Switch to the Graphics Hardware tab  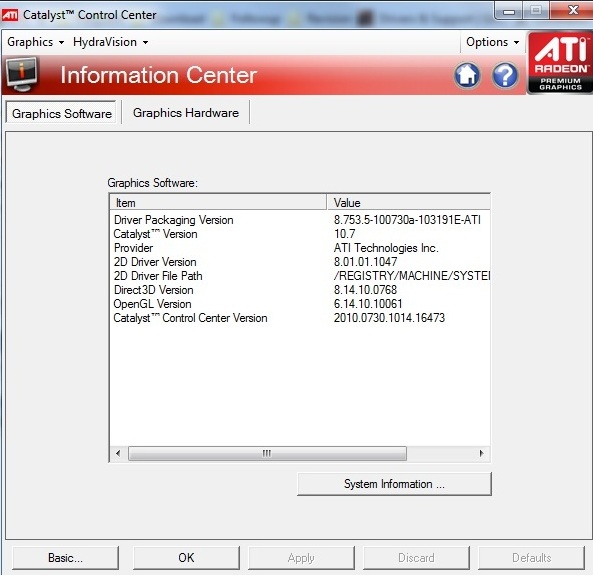(186, 113)
